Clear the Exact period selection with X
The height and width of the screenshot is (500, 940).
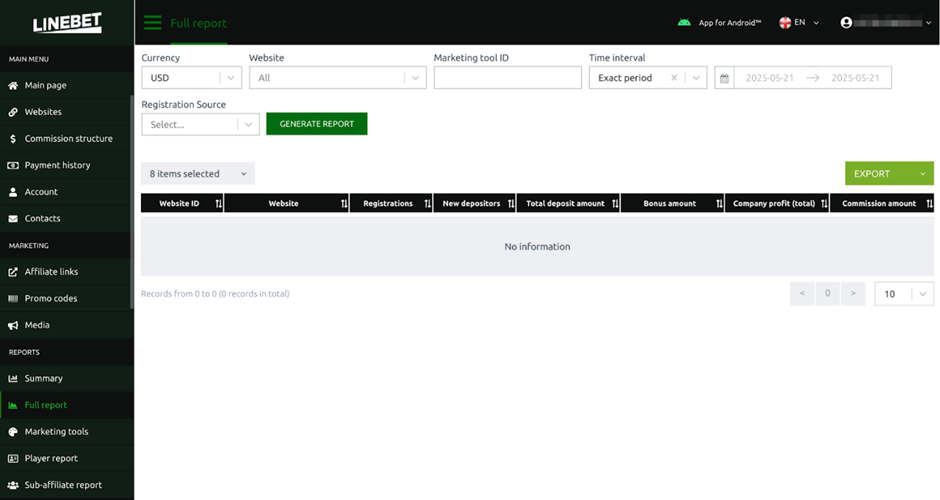point(674,78)
